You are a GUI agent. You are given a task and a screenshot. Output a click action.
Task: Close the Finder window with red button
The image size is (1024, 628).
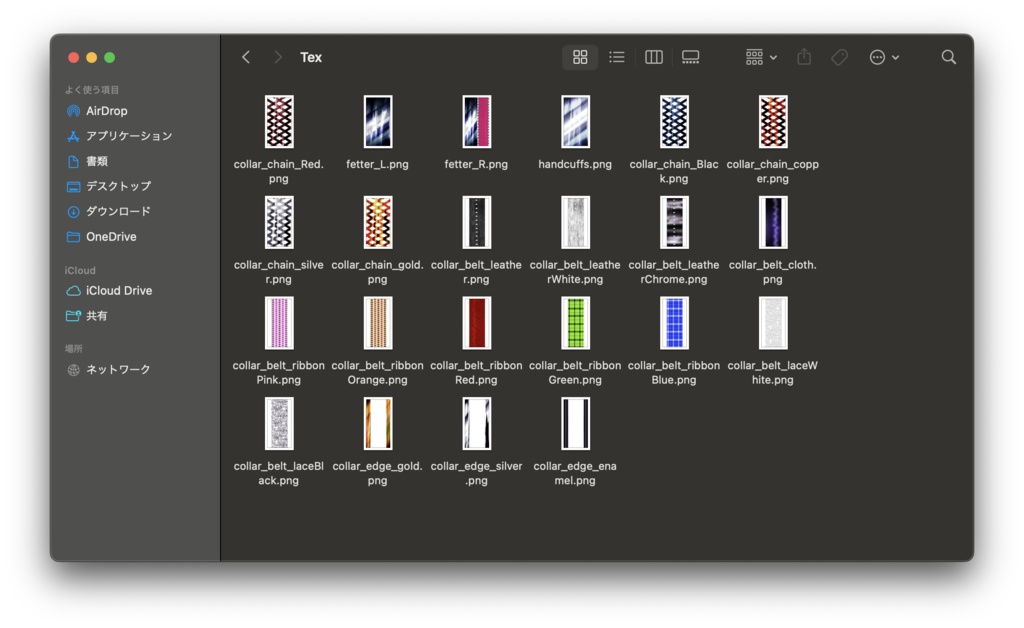74,57
